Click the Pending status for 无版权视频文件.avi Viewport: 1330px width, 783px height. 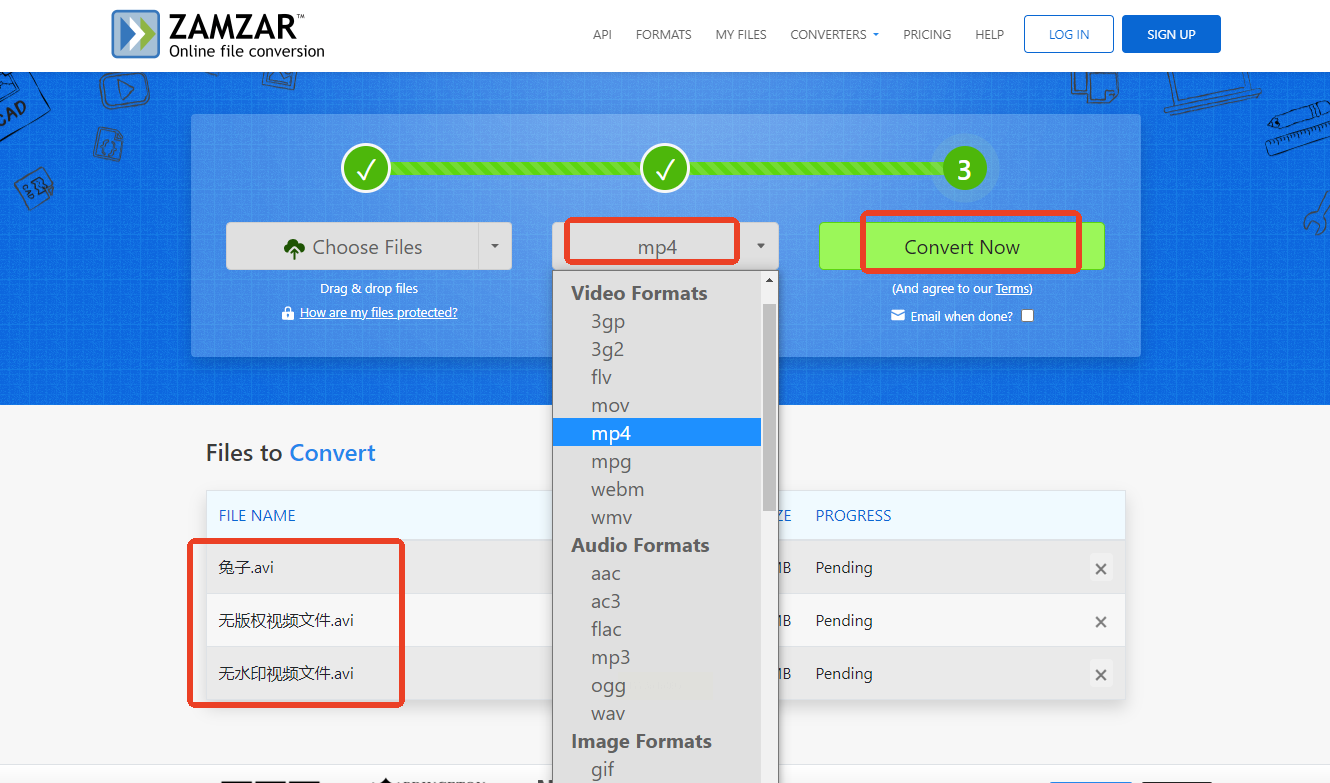844,621
